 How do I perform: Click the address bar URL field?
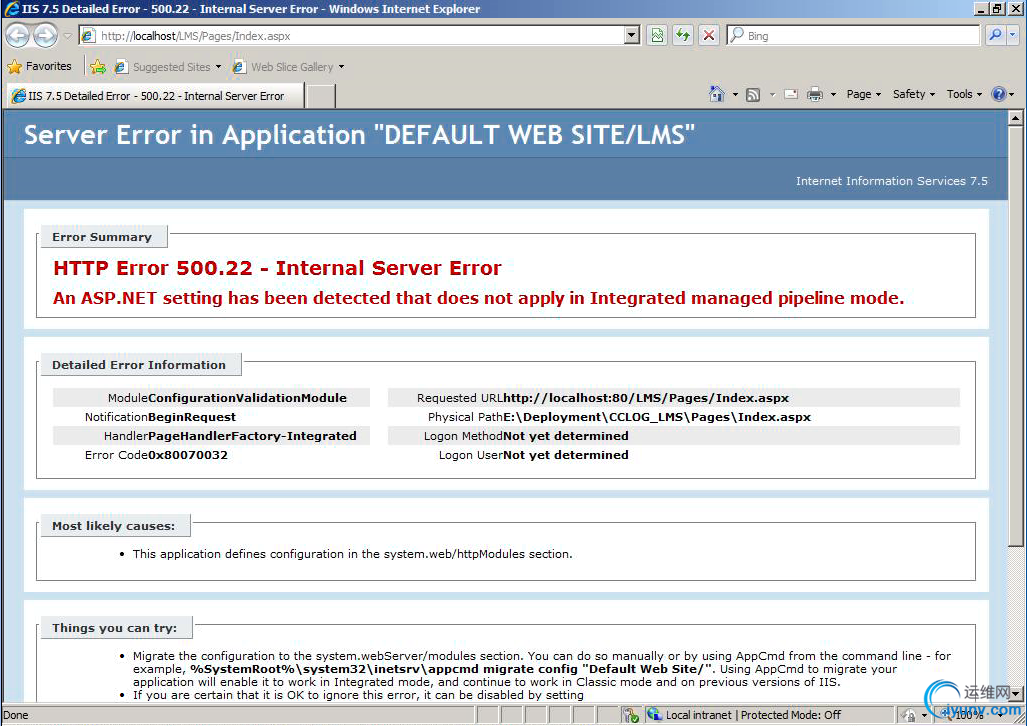(x=358, y=36)
